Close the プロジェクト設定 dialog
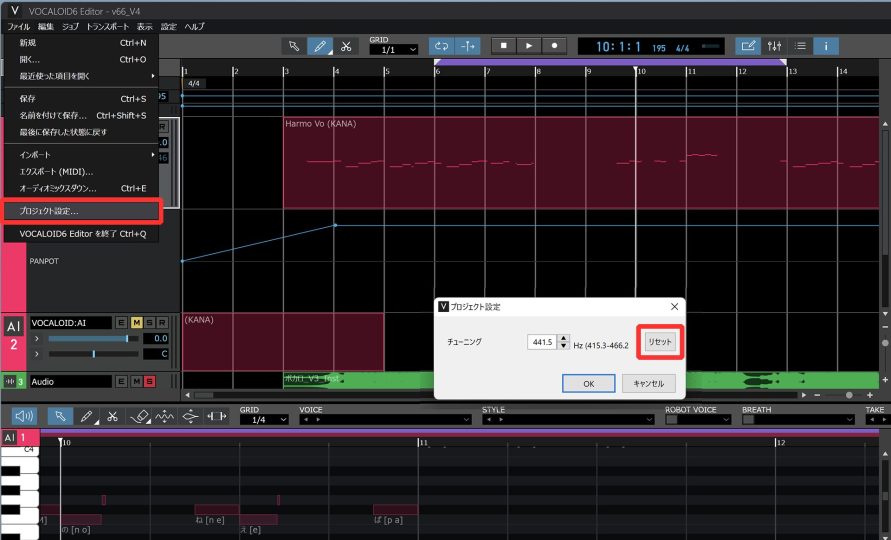The width and height of the screenshot is (891, 540). tap(675, 306)
